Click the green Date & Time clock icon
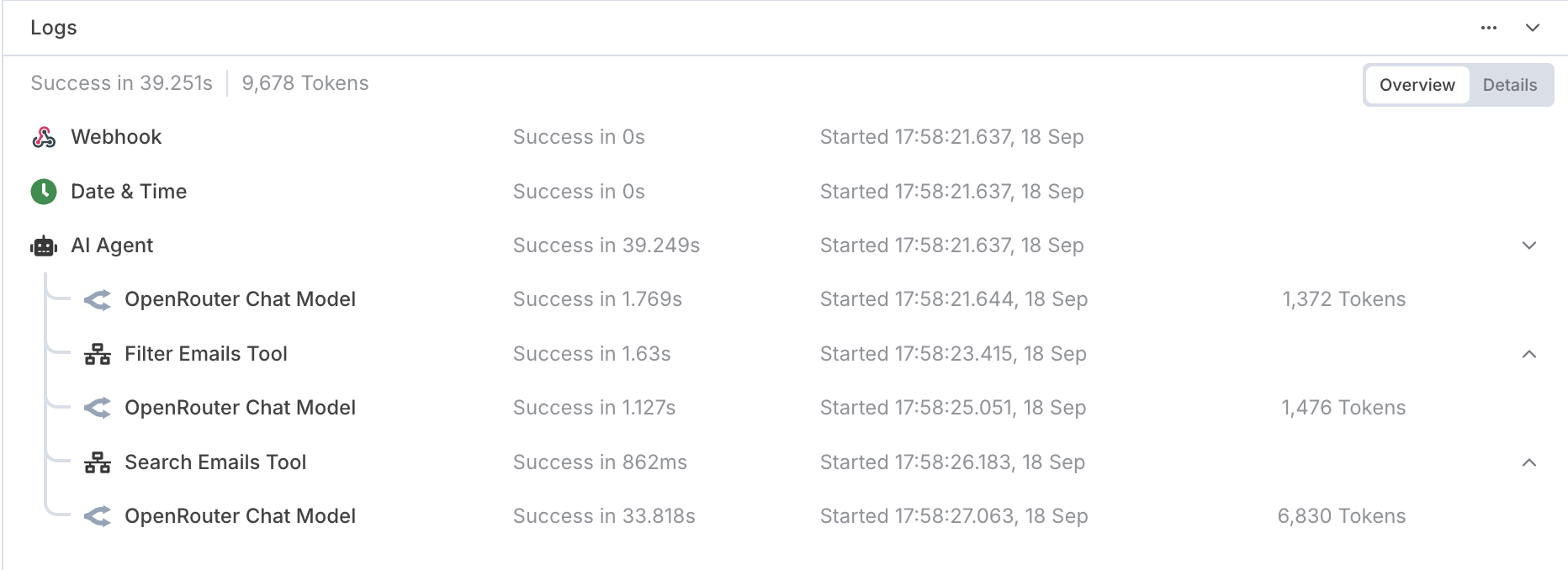1568x570 pixels. [44, 192]
